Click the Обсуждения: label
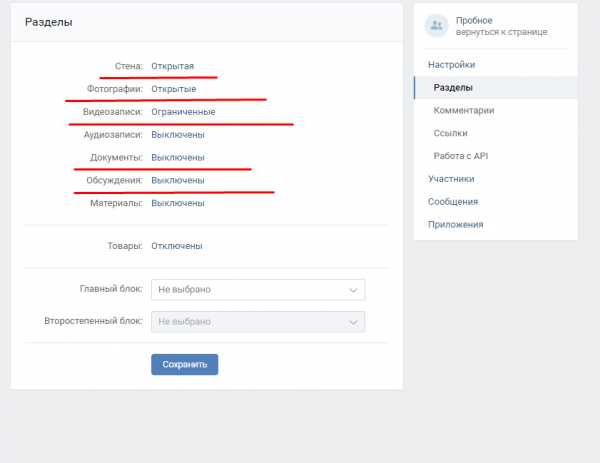This screenshot has width=600, height=463. pos(114,181)
